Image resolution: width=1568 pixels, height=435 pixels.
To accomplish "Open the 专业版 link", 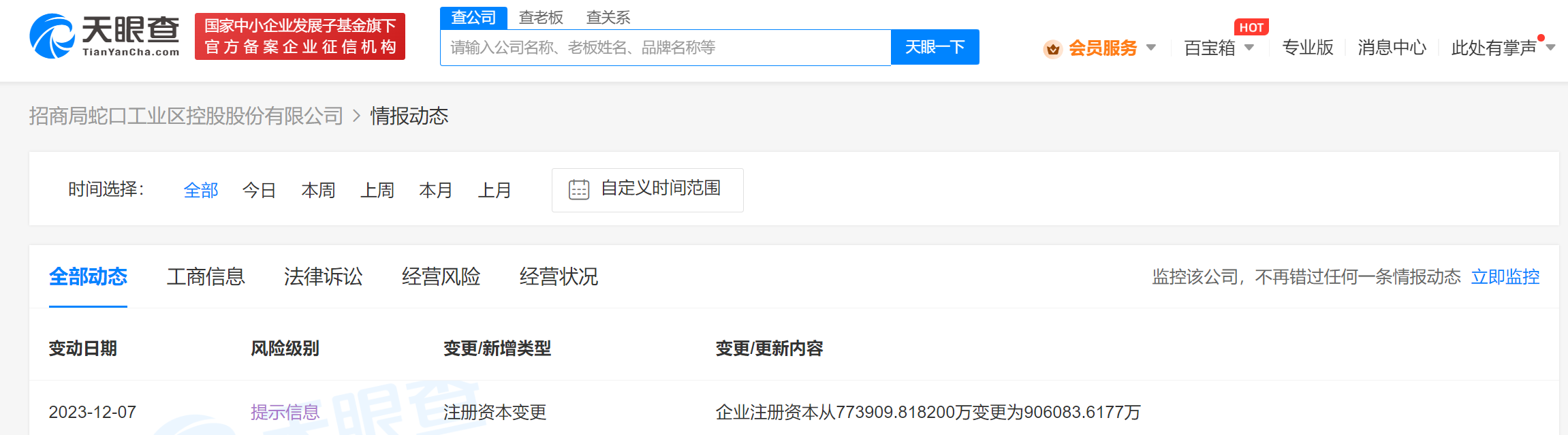I will coord(1308,48).
